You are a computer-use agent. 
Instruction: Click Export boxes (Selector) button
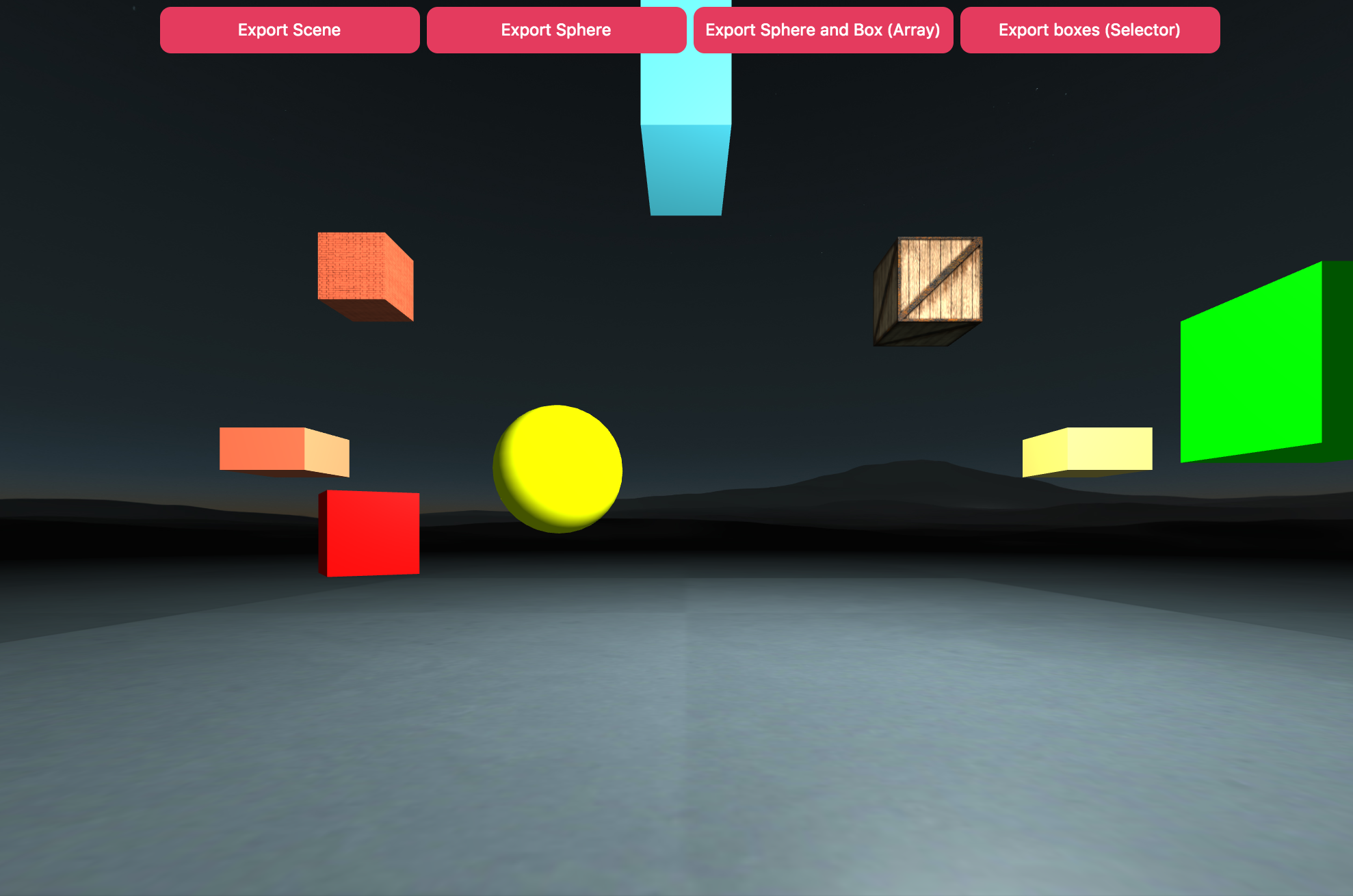click(x=1090, y=30)
